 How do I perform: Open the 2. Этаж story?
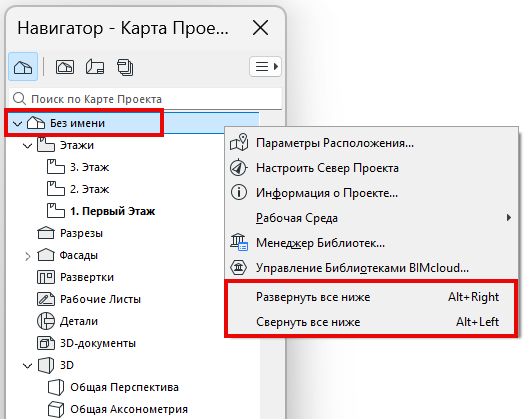point(89,189)
